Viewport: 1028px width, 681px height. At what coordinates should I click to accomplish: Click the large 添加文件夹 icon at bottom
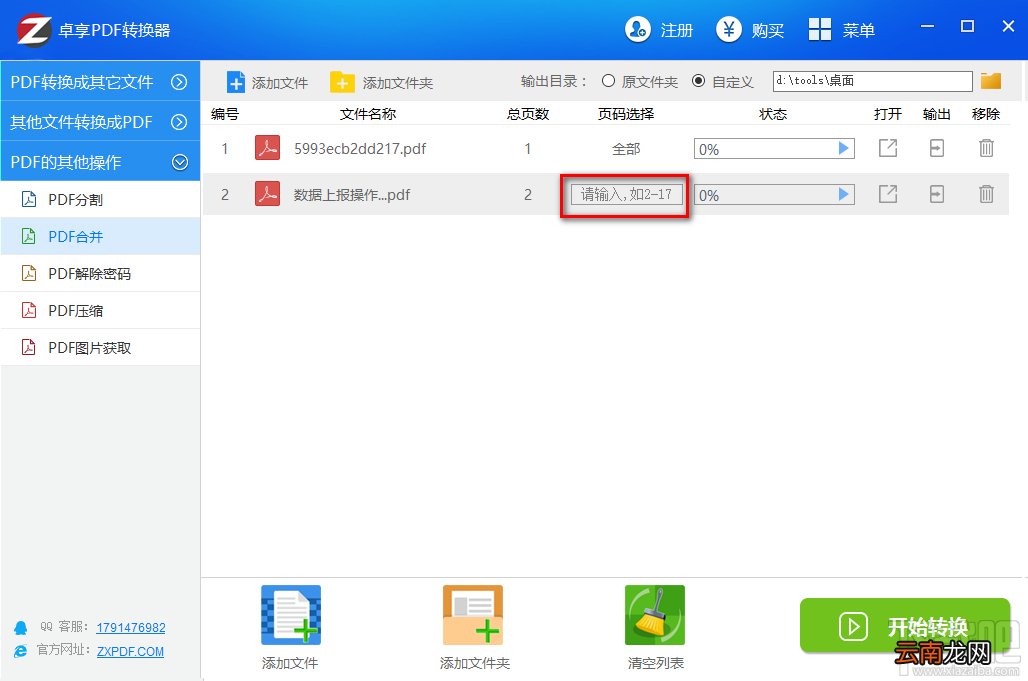(473, 615)
